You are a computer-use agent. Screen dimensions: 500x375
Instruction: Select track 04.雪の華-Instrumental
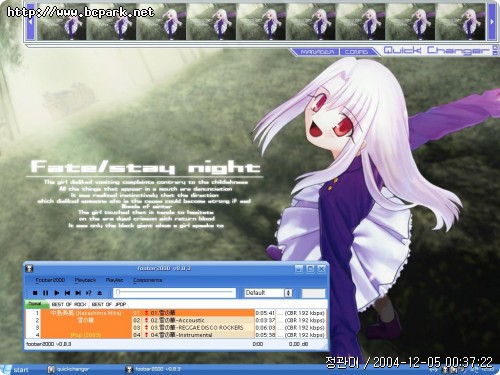point(193,335)
